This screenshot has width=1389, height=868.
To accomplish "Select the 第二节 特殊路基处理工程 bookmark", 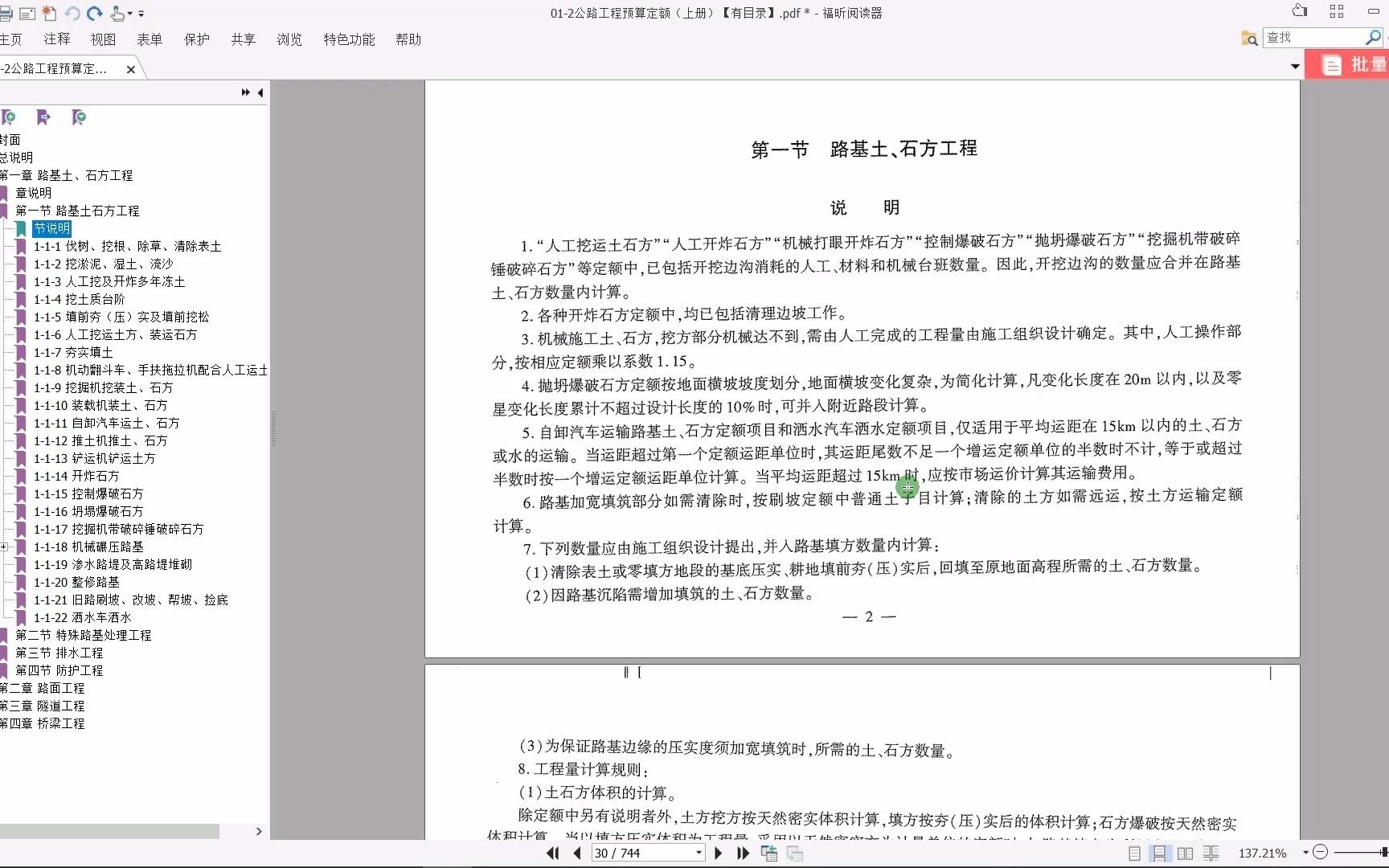I will click(83, 635).
